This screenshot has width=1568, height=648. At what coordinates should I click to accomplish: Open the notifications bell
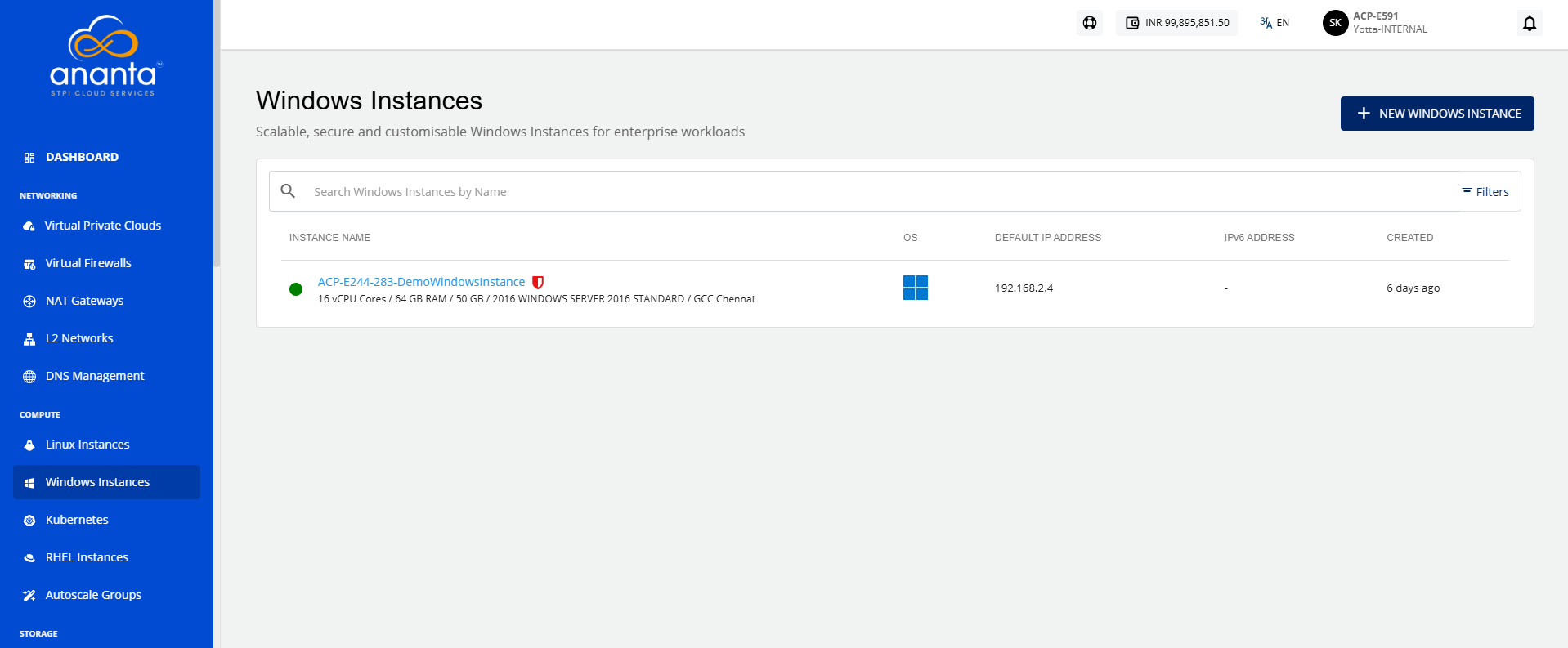click(x=1530, y=23)
